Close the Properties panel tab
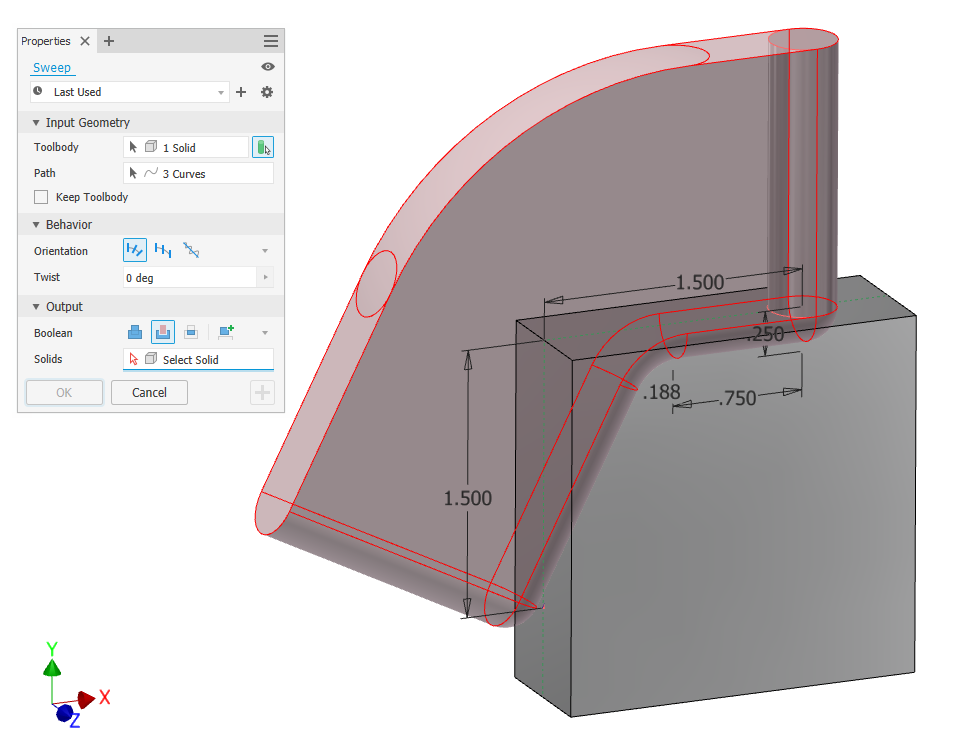Image resolution: width=974 pixels, height=729 pixels. pos(85,41)
